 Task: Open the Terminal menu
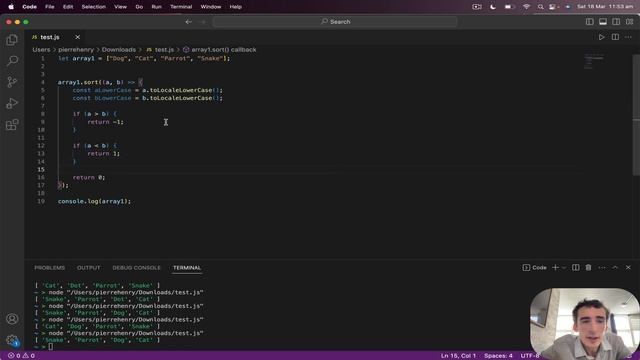[181, 7]
